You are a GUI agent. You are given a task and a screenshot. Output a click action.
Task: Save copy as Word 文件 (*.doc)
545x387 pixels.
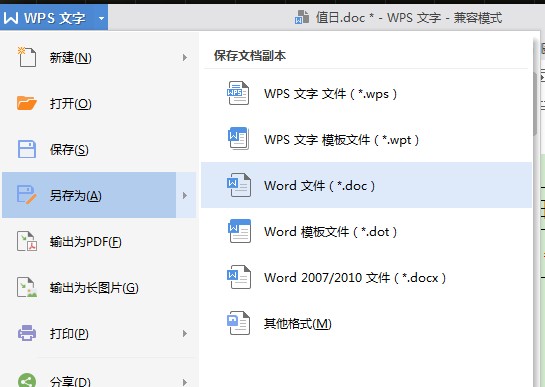366,185
